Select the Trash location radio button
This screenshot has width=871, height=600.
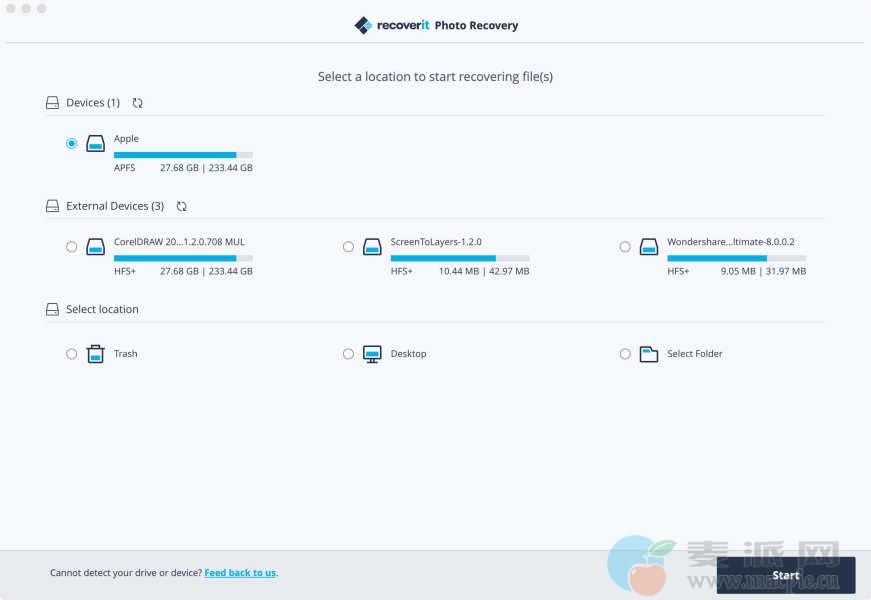tap(71, 354)
